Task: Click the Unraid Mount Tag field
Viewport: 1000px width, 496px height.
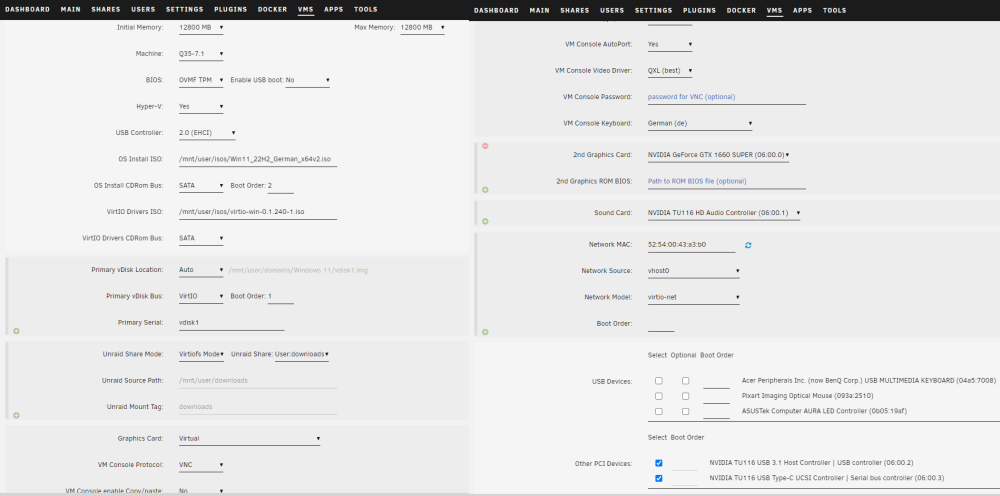Action: tap(258, 407)
